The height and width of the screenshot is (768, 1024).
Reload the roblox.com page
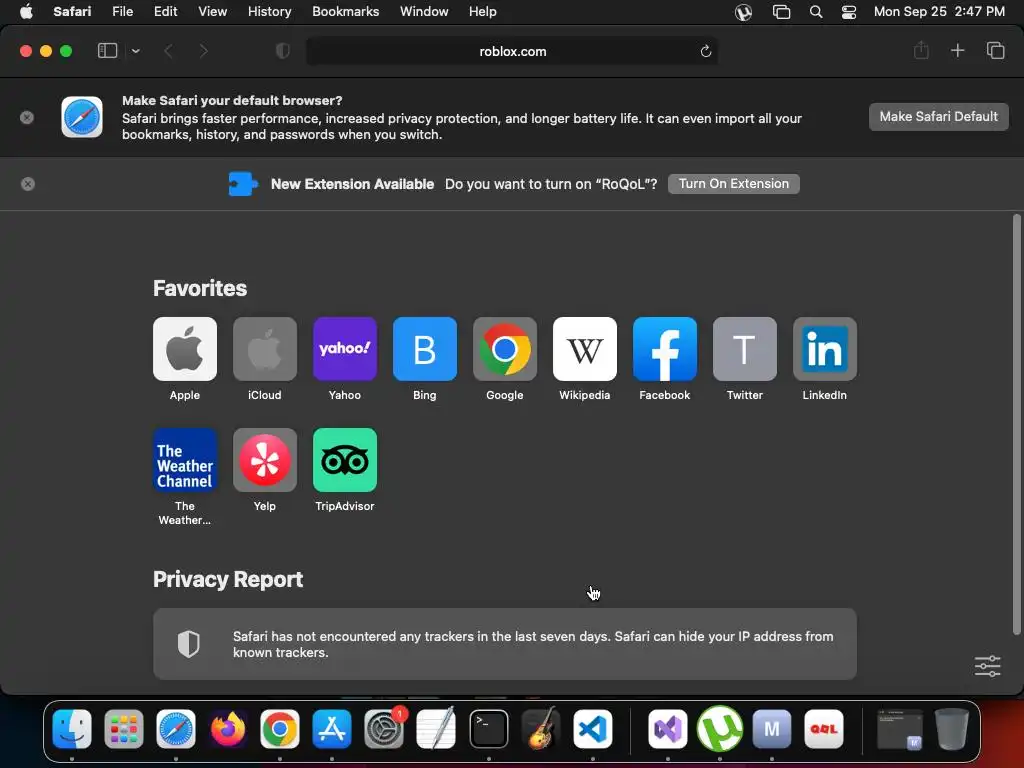(705, 51)
